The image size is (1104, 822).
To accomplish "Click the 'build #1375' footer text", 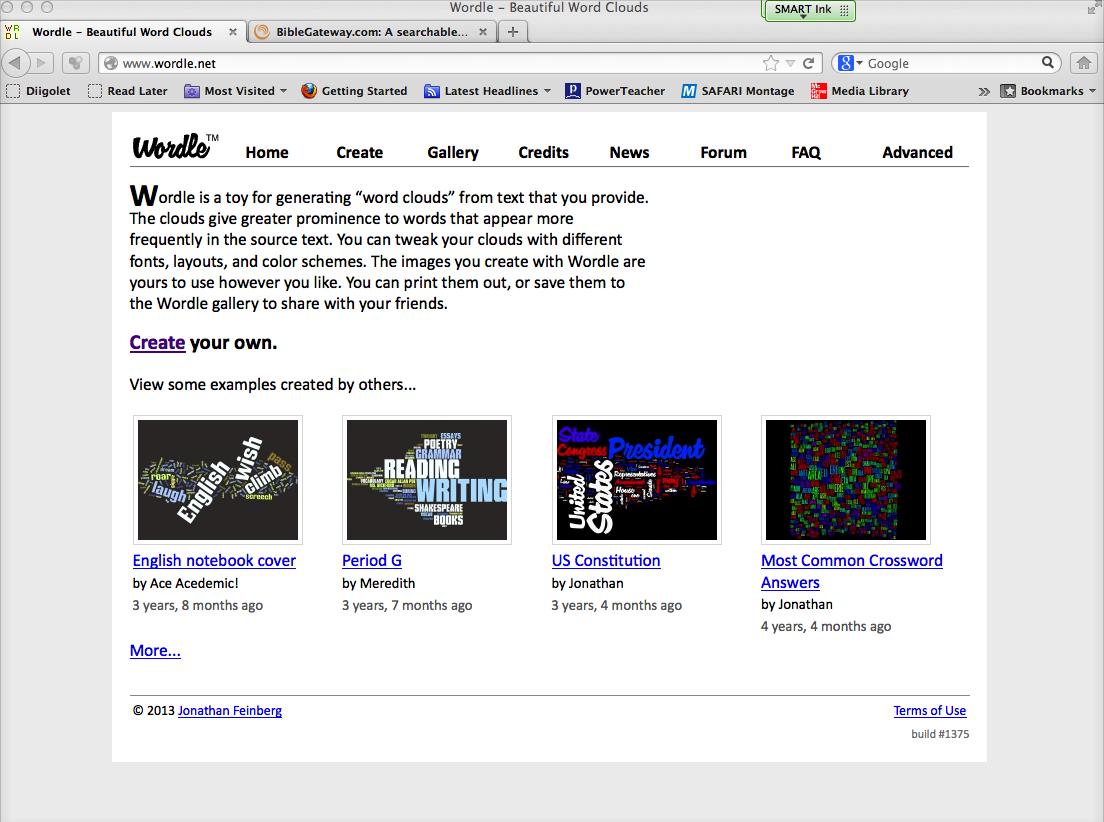I will (940, 734).
